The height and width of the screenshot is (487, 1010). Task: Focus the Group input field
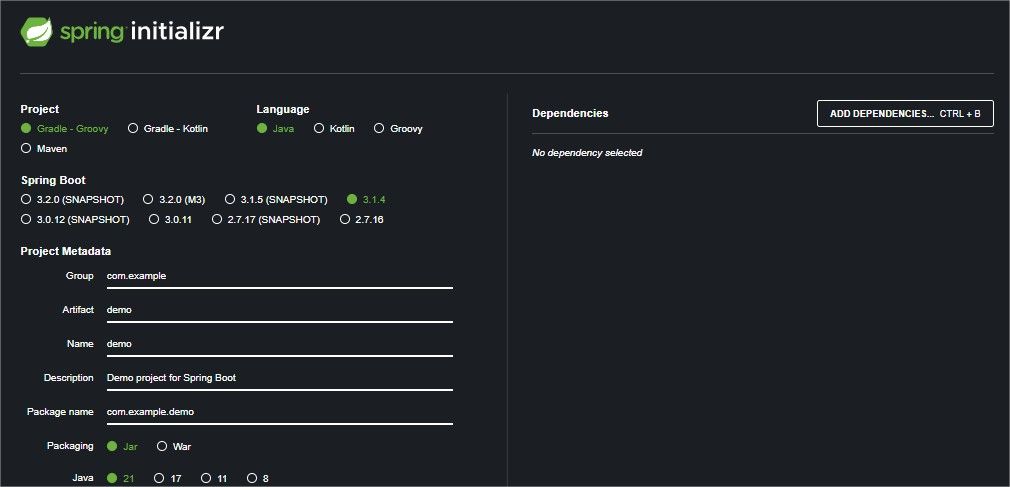(280, 276)
